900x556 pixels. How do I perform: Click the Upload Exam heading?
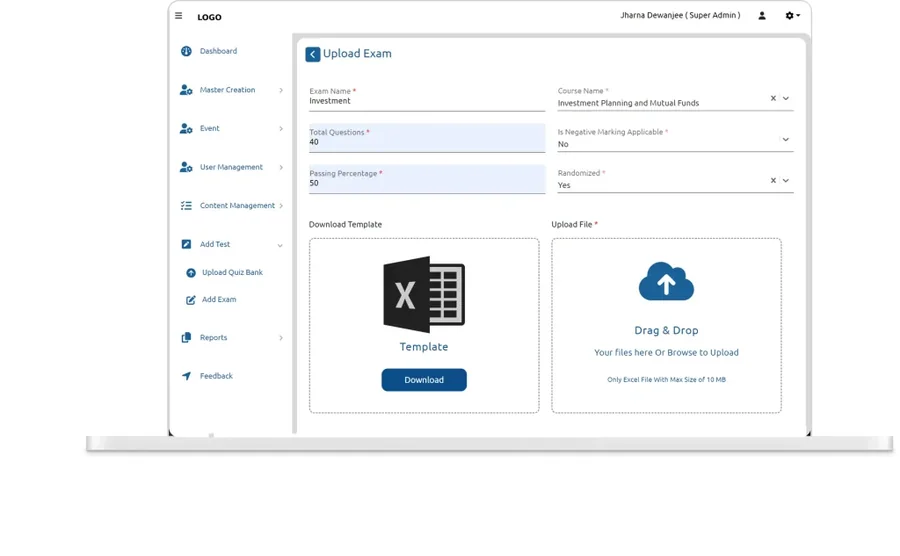tap(357, 54)
